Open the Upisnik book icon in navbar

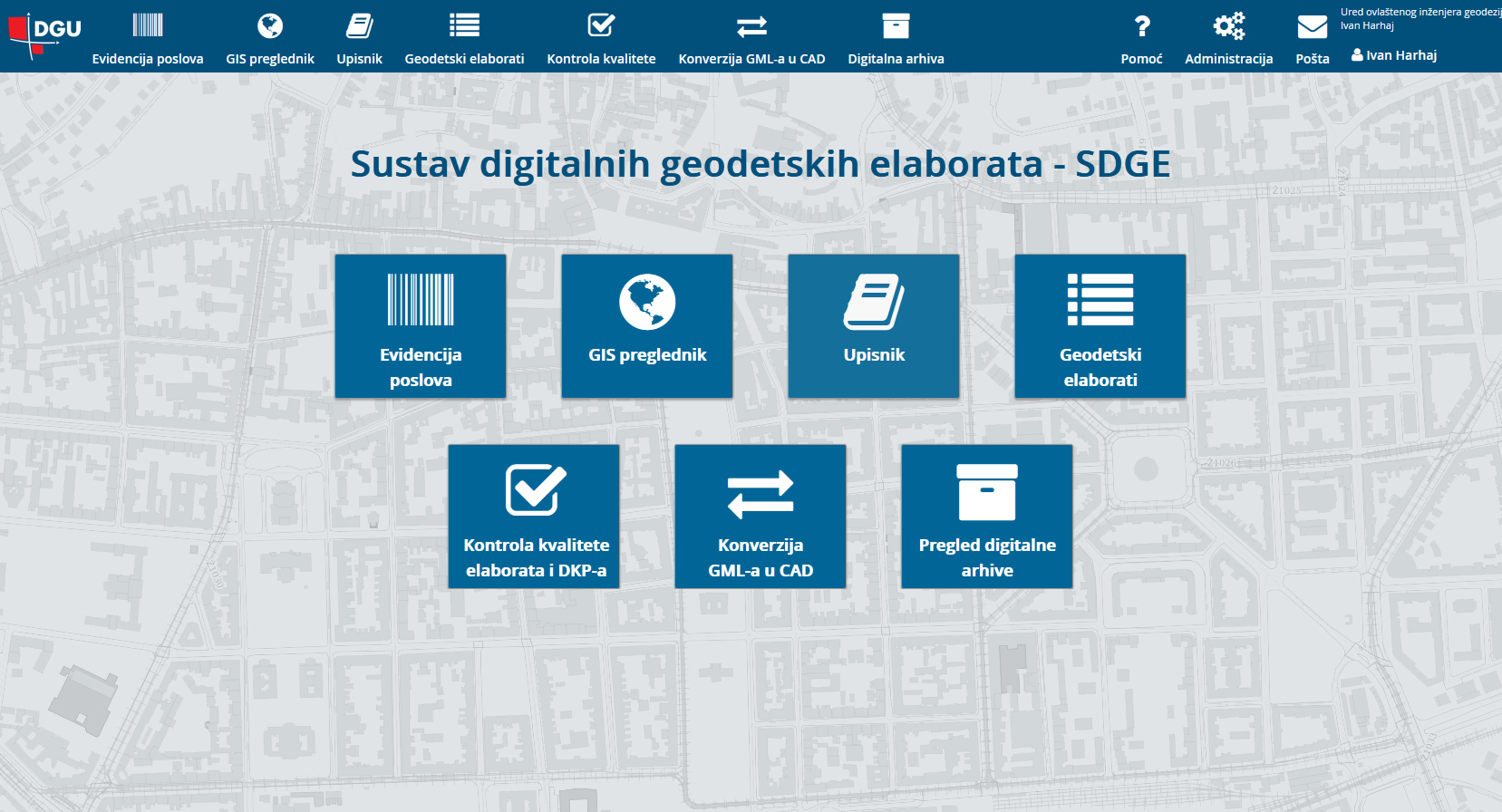click(359, 25)
